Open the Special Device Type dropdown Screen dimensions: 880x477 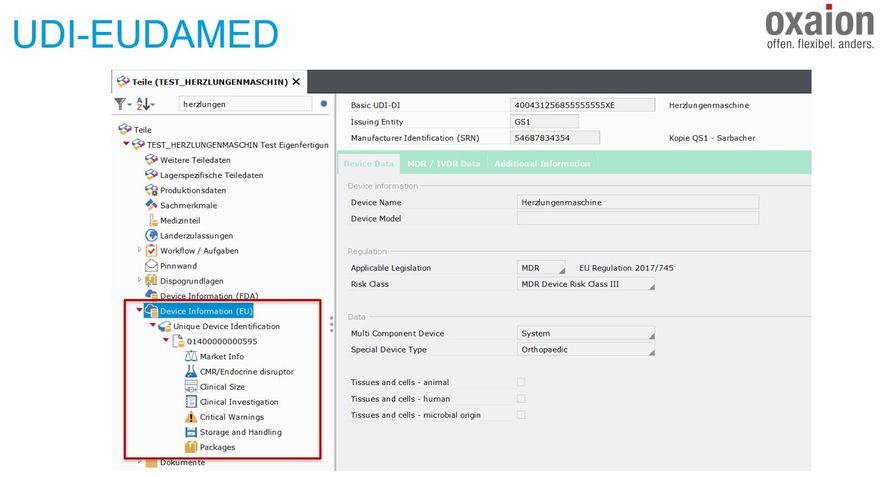(x=585, y=350)
